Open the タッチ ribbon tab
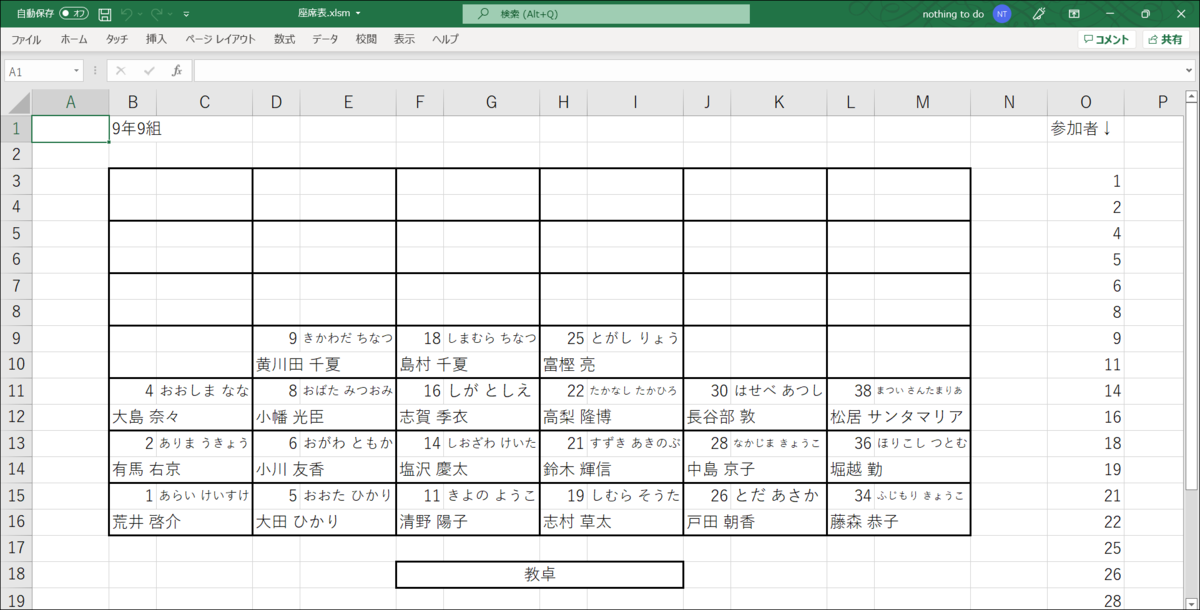 pyautogui.click(x=117, y=39)
